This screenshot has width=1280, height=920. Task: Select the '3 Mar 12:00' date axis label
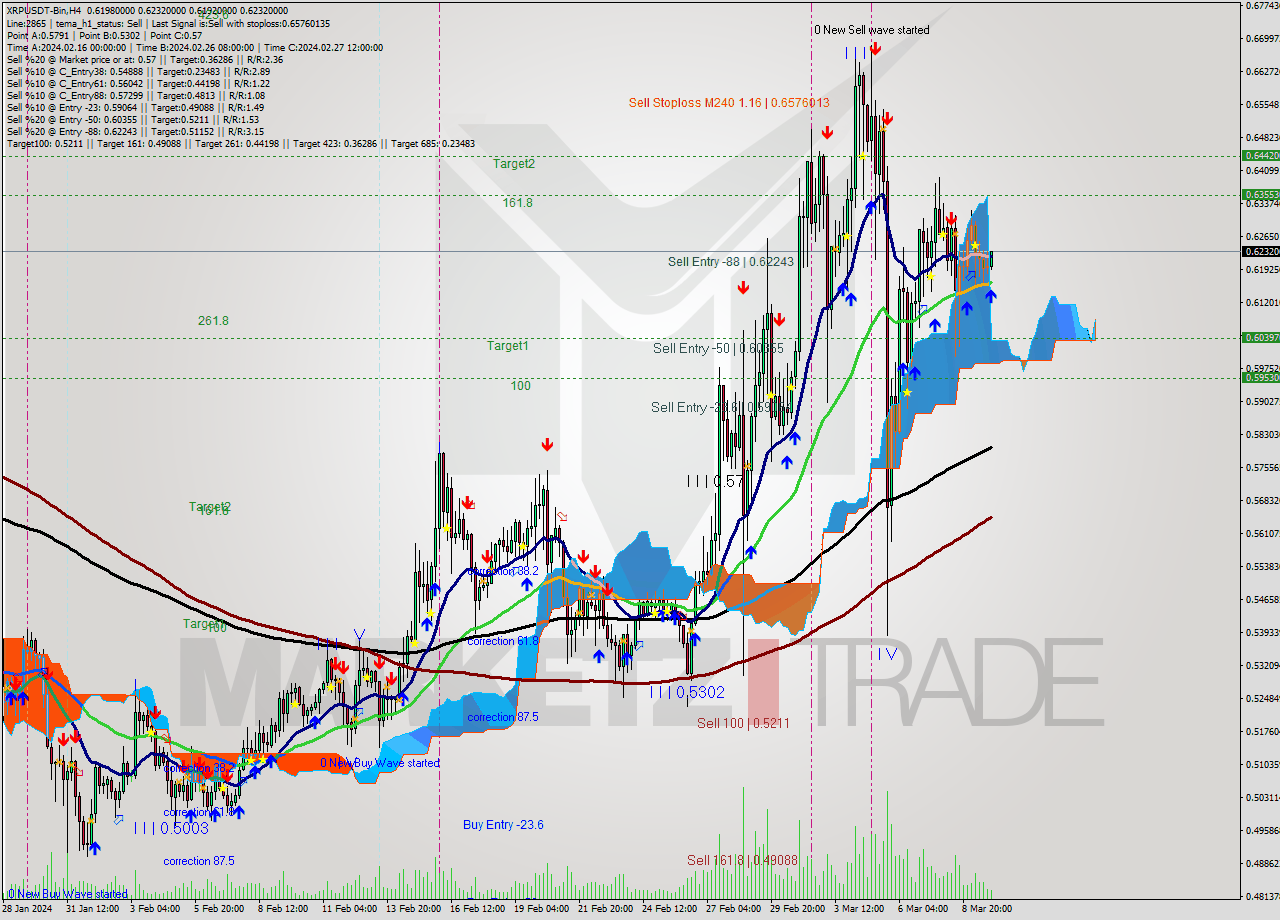859,909
